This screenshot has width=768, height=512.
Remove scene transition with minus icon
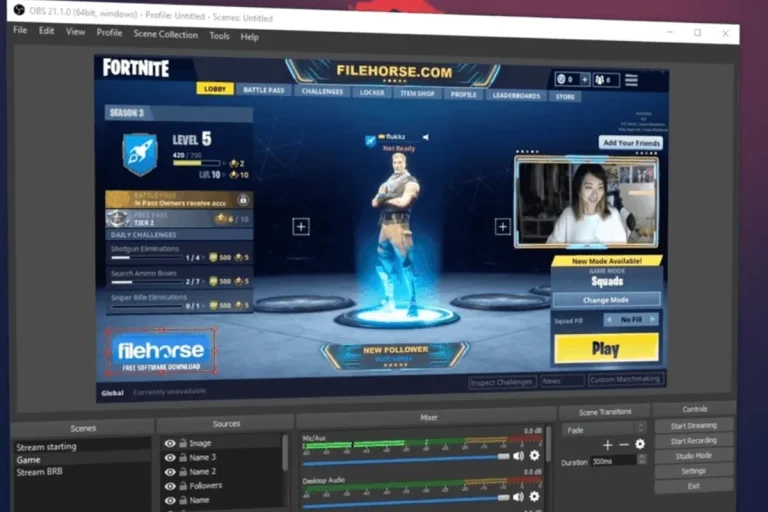coord(624,444)
